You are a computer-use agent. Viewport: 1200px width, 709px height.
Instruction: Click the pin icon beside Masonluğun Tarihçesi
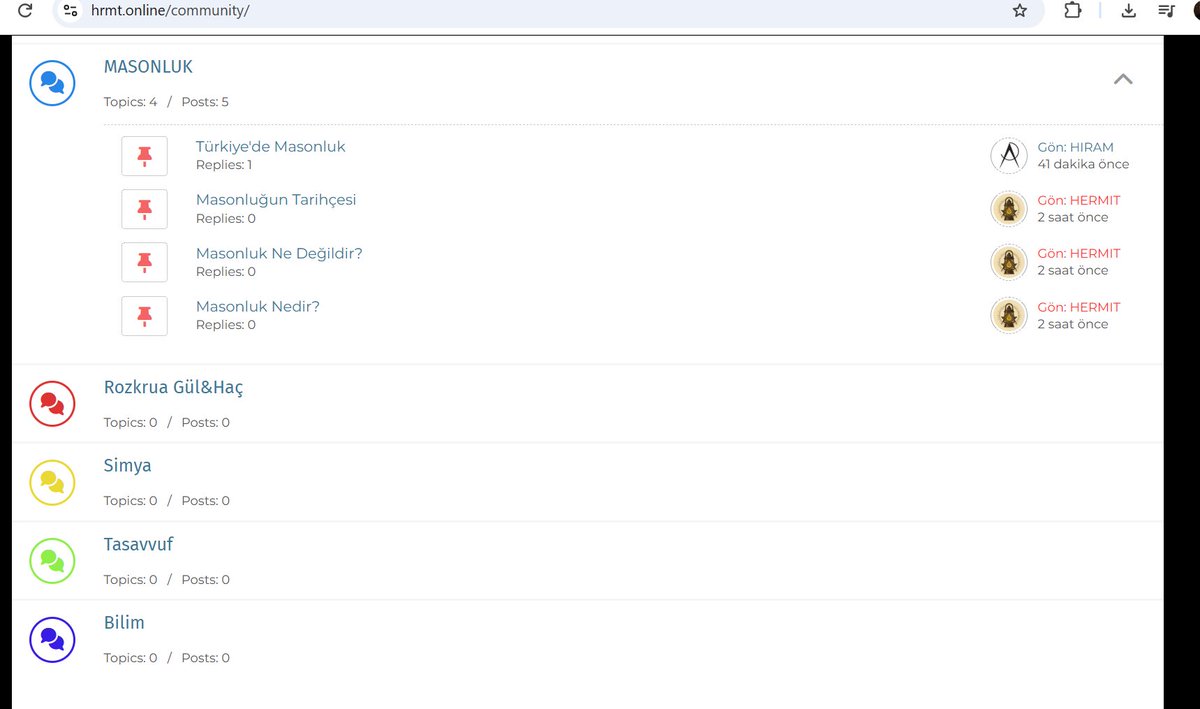click(144, 209)
